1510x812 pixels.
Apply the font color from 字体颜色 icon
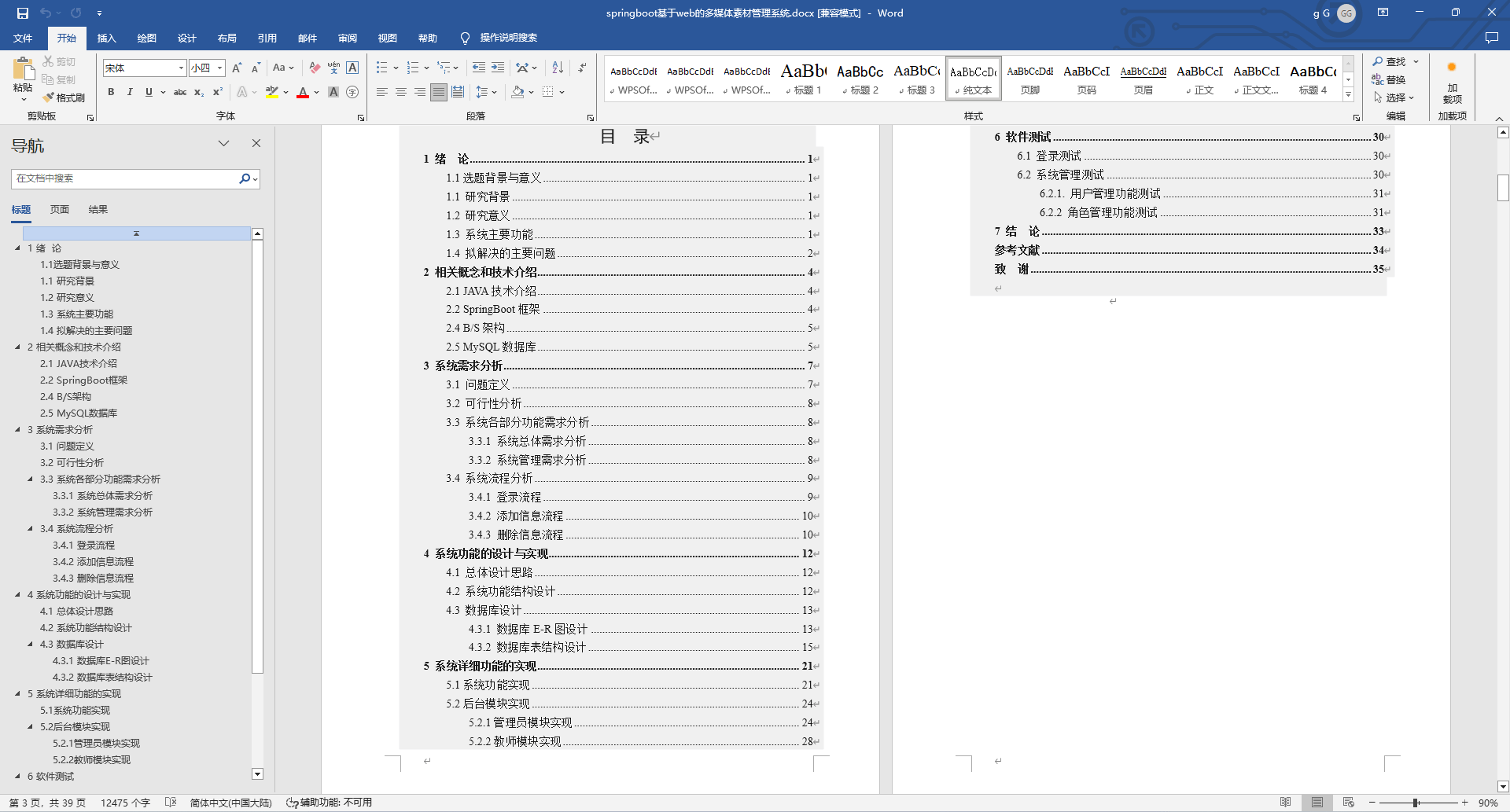(x=304, y=93)
